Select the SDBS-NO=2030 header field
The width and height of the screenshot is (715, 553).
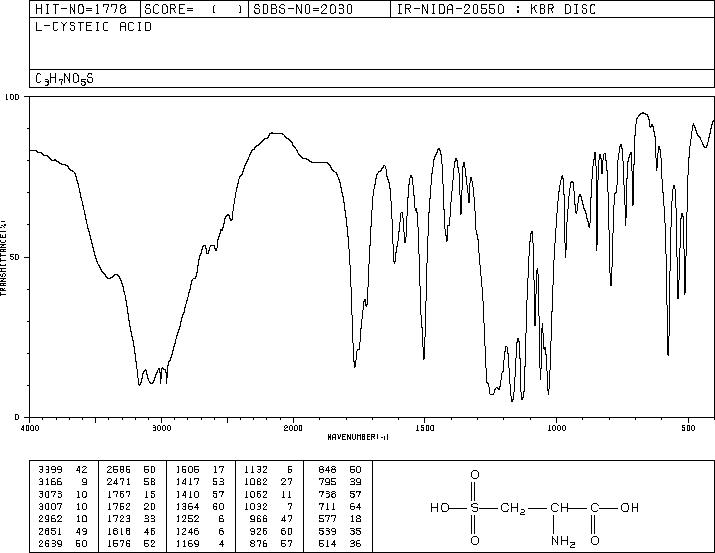(x=303, y=9)
